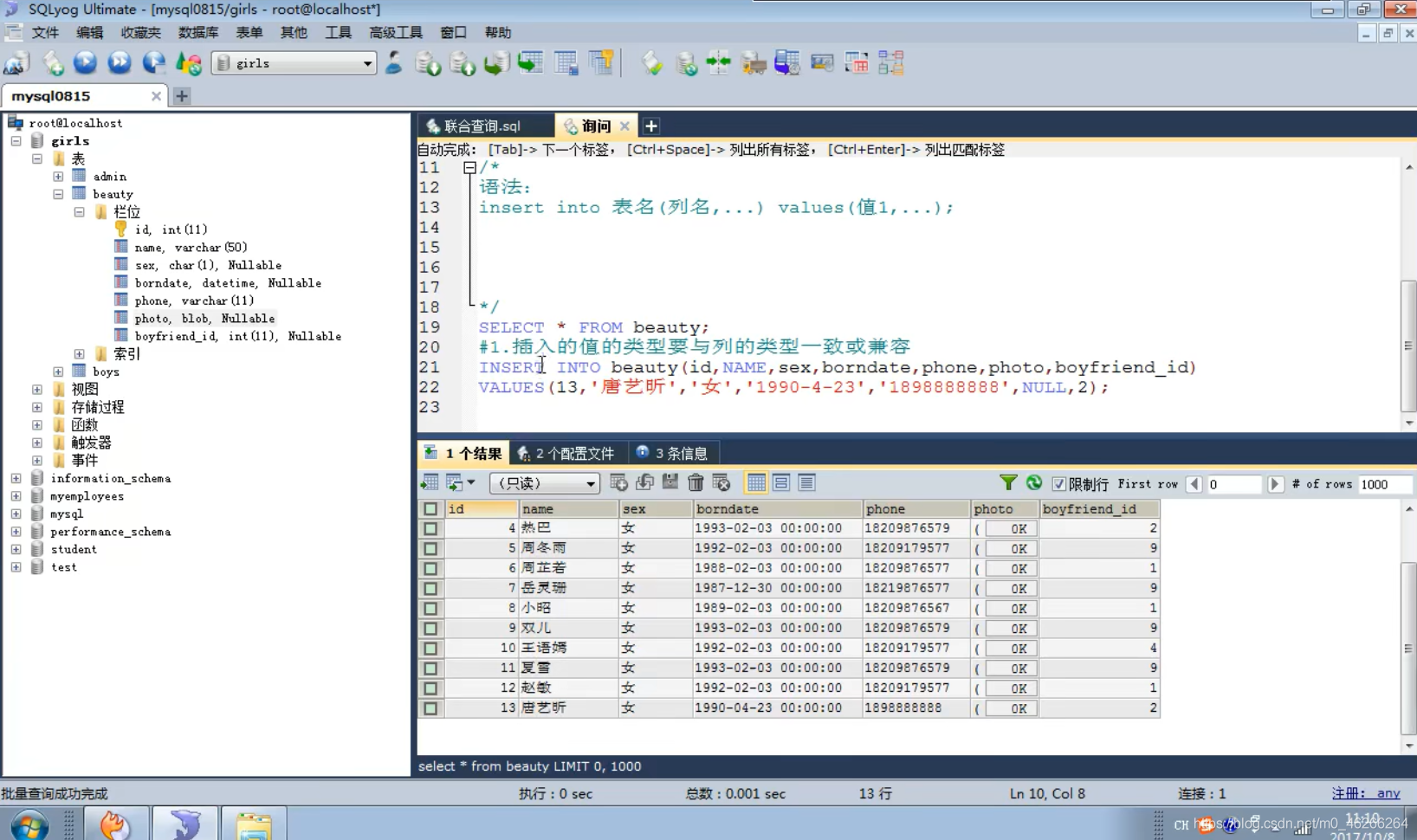Check the row checkbox for 赵敏
1417x840 pixels.
pyautogui.click(x=430, y=688)
